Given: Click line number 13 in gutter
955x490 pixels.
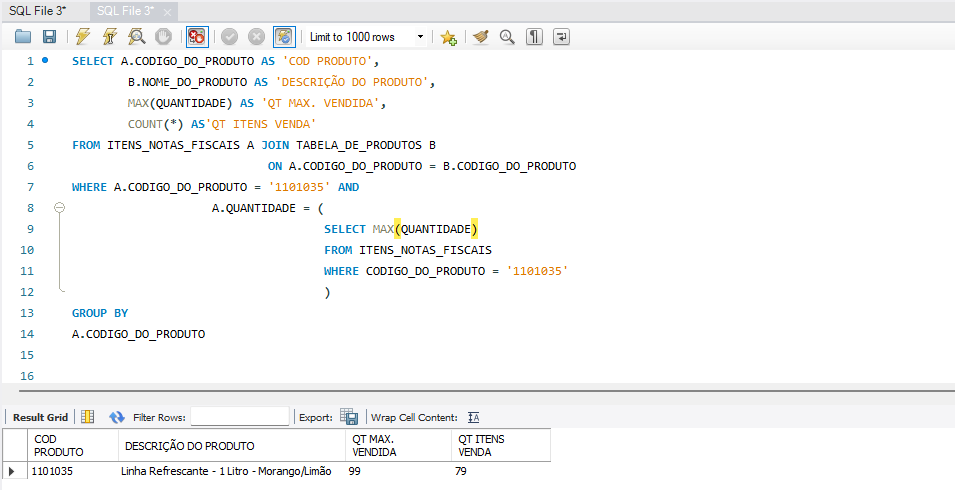Looking at the screenshot, I should [x=27, y=313].
